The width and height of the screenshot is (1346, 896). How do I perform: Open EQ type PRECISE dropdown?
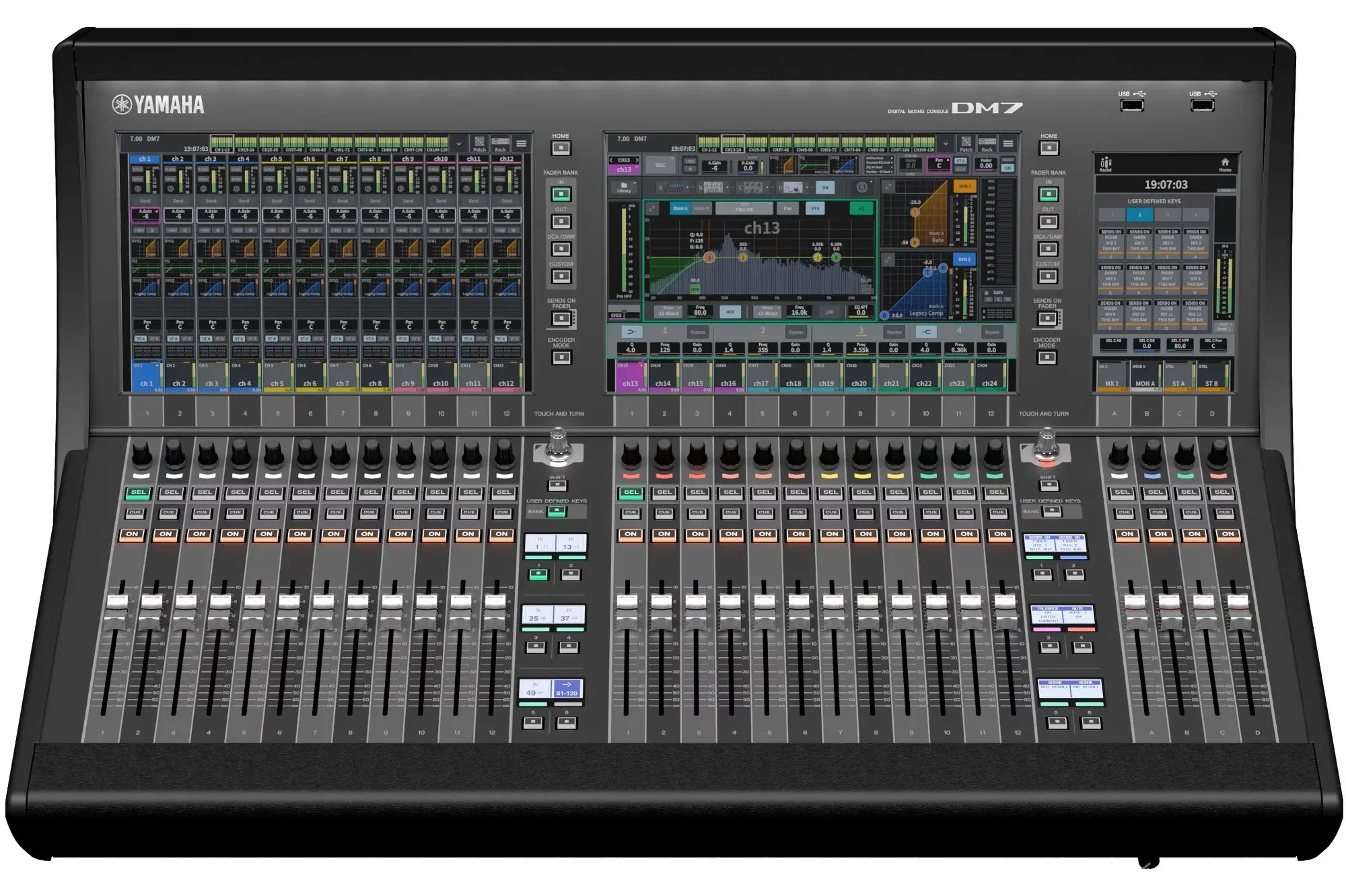744,209
